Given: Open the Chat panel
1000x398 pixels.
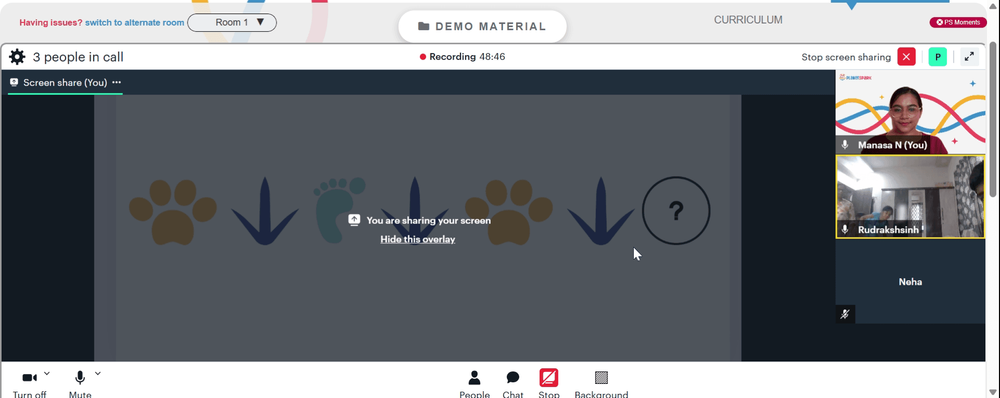Looking at the screenshot, I should tap(513, 385).
